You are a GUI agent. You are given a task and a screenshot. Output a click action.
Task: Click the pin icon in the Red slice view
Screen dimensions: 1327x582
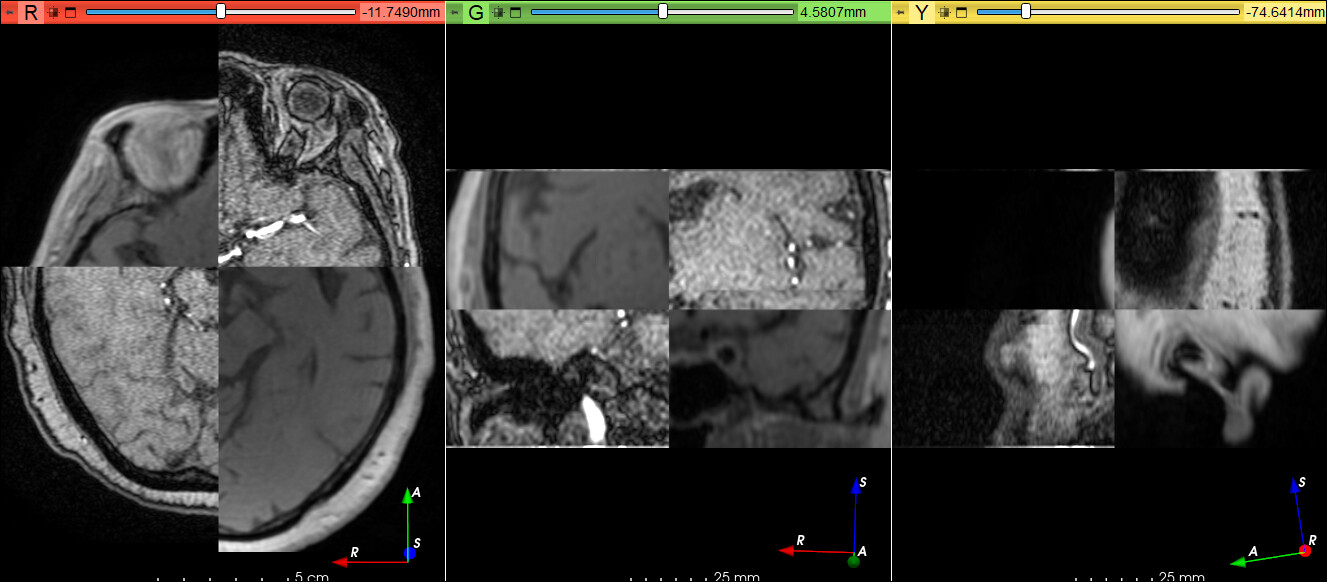(x=9, y=12)
